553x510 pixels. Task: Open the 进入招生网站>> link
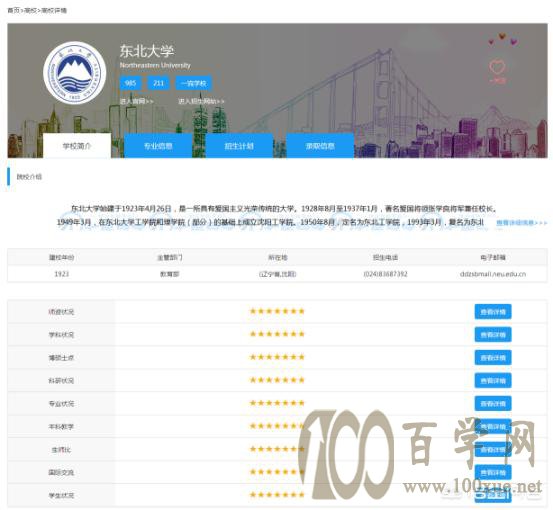point(201,101)
